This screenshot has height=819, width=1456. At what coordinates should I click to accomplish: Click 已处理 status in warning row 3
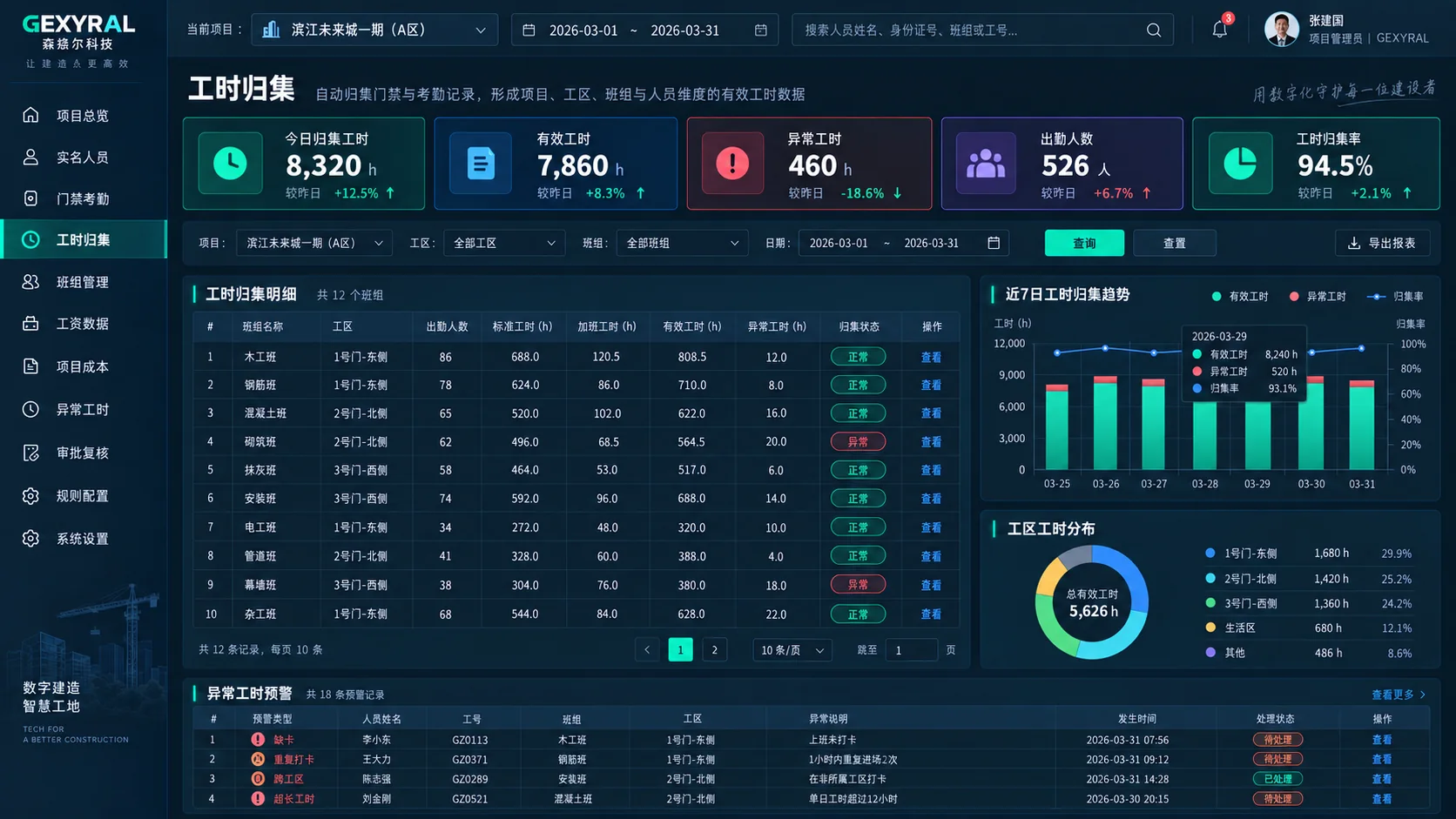coord(1277,779)
